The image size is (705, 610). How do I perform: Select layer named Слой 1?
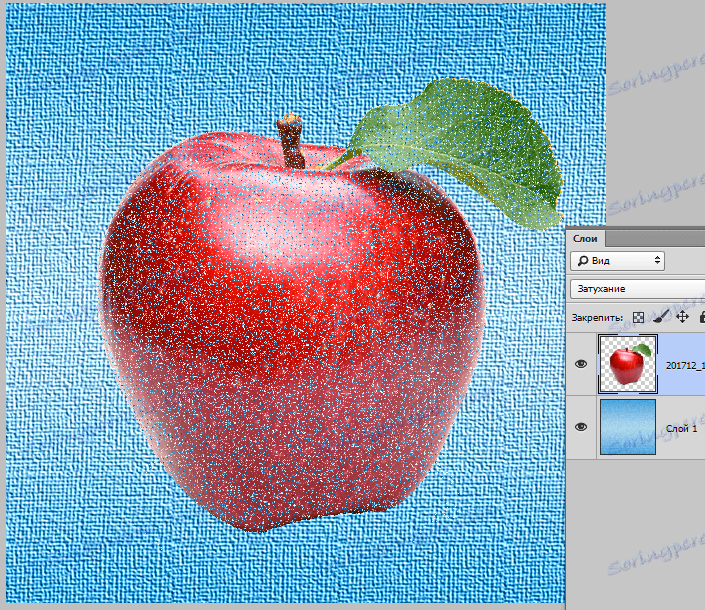coord(682,428)
